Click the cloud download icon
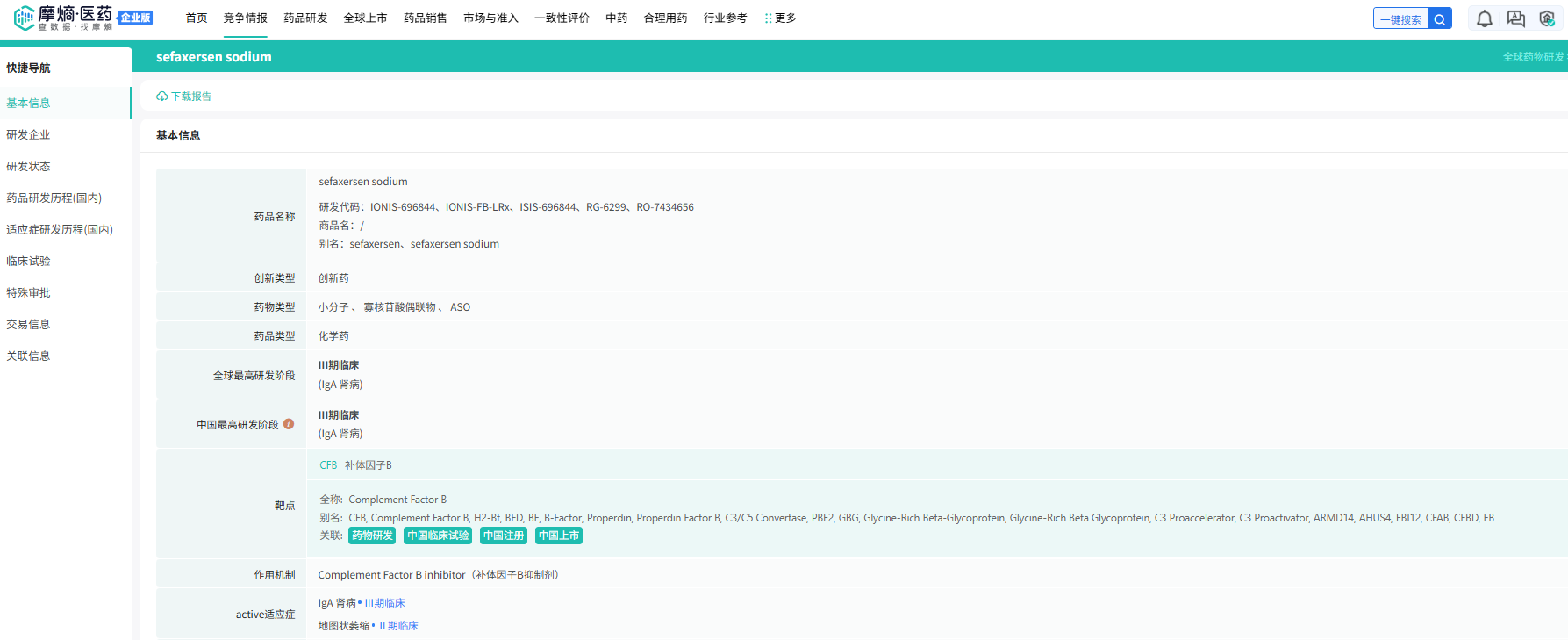This screenshot has width=1568, height=640. tap(162, 97)
